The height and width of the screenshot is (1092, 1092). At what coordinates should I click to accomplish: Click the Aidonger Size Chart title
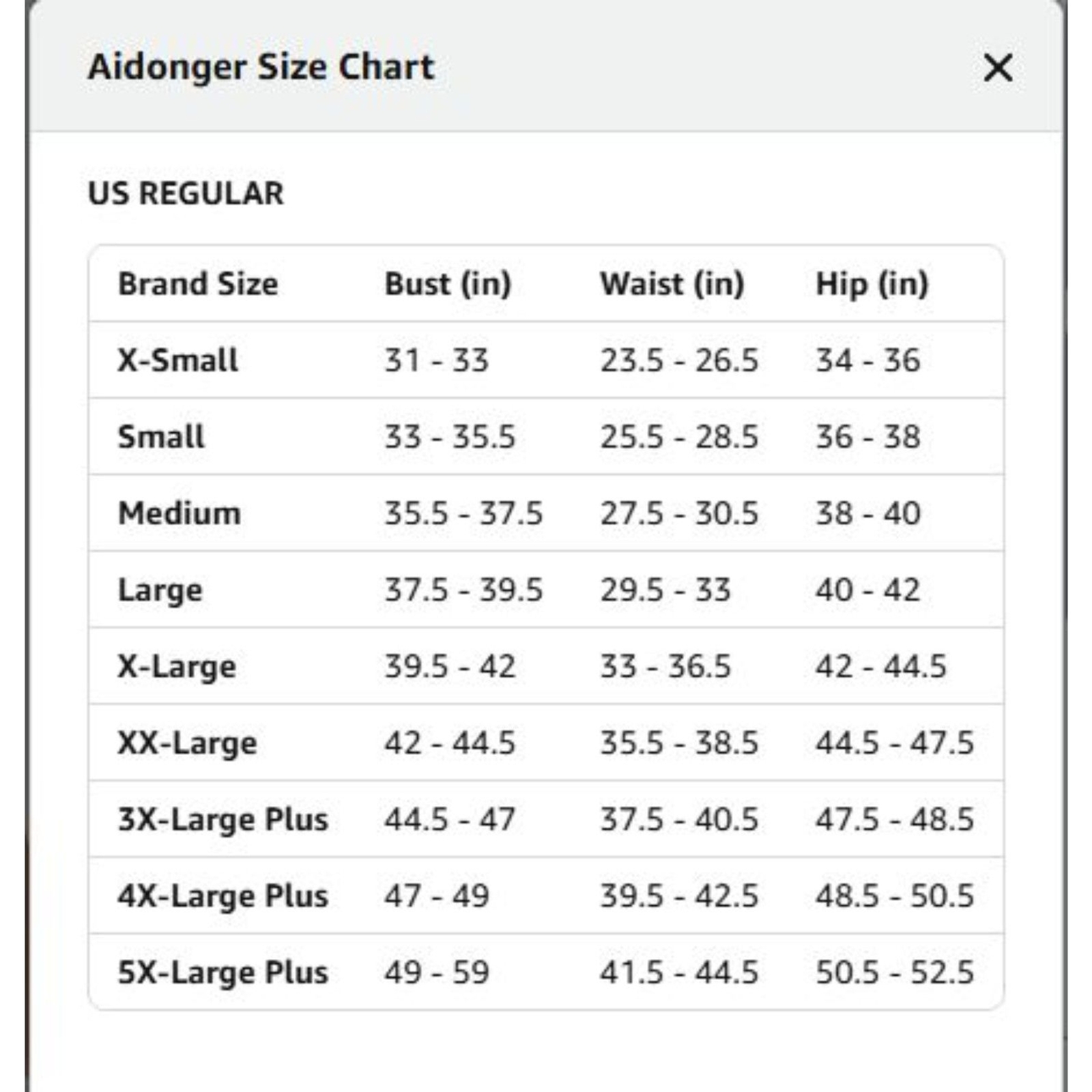[261, 67]
